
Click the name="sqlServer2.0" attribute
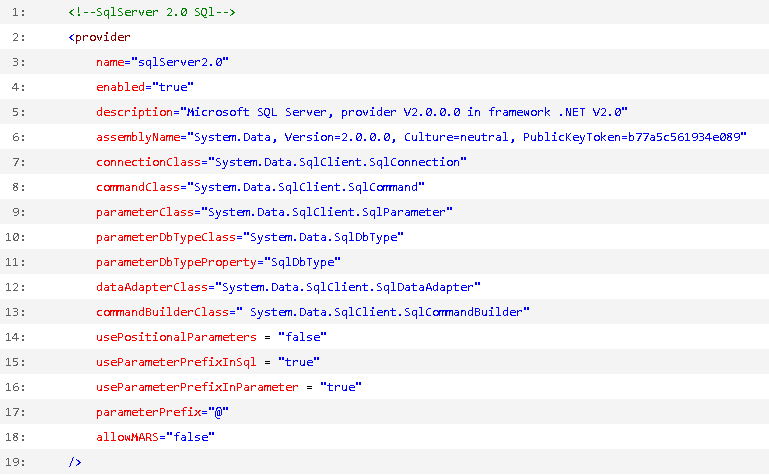click(162, 62)
